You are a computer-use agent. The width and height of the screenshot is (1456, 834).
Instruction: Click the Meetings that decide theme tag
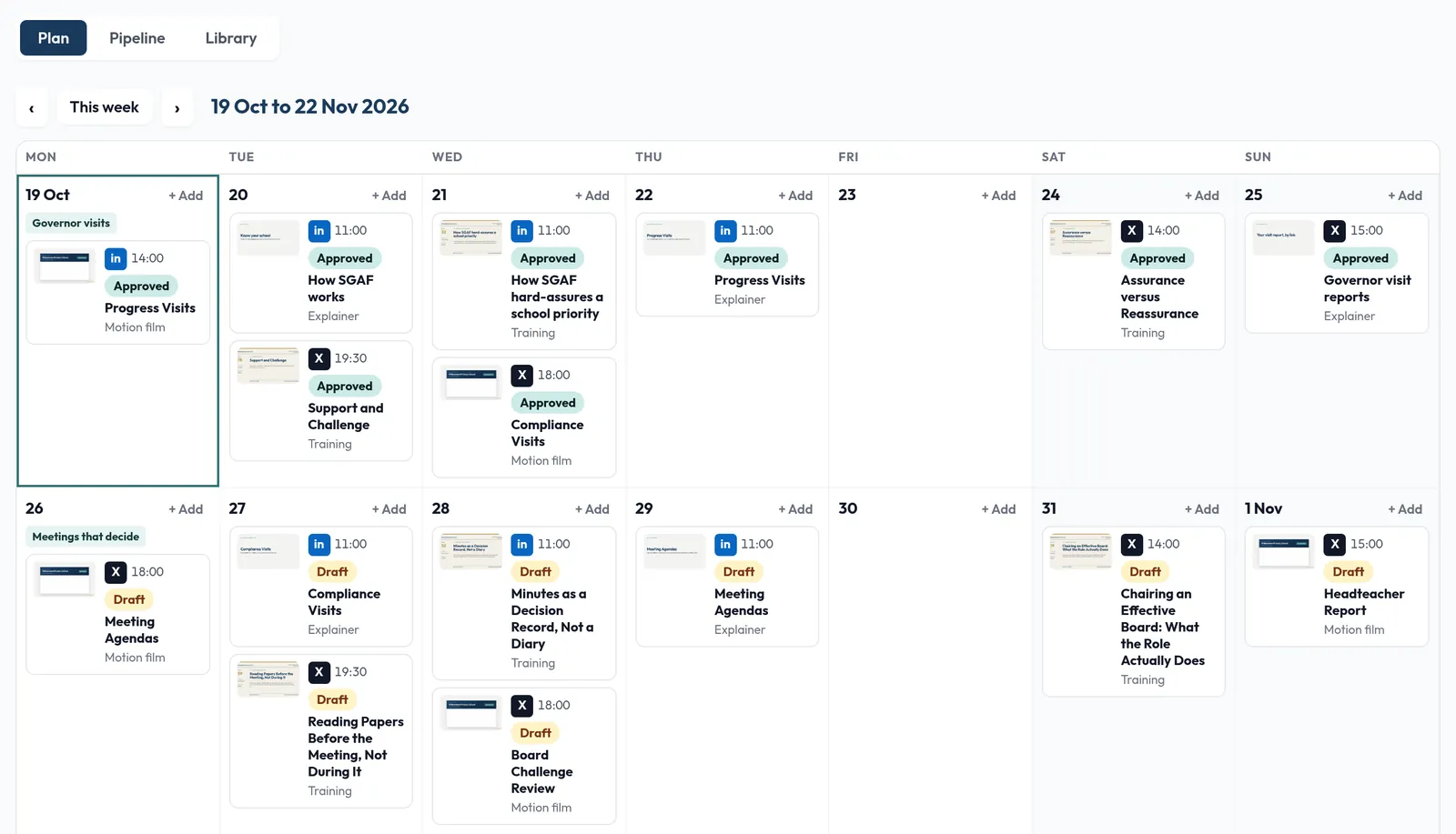[86, 537]
